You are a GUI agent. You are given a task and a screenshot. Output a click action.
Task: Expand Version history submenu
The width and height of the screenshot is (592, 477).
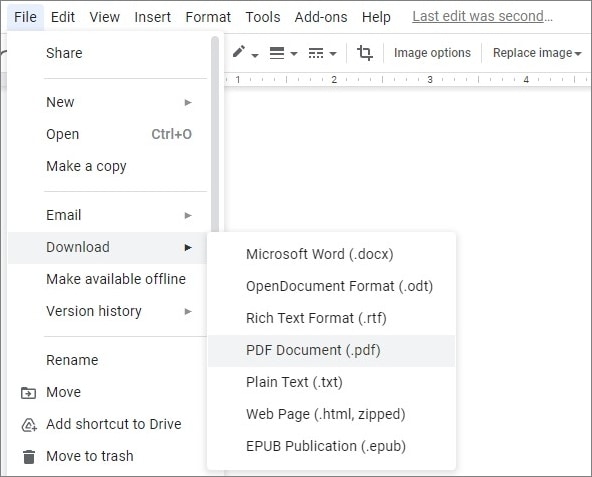pyautogui.click(x=108, y=311)
